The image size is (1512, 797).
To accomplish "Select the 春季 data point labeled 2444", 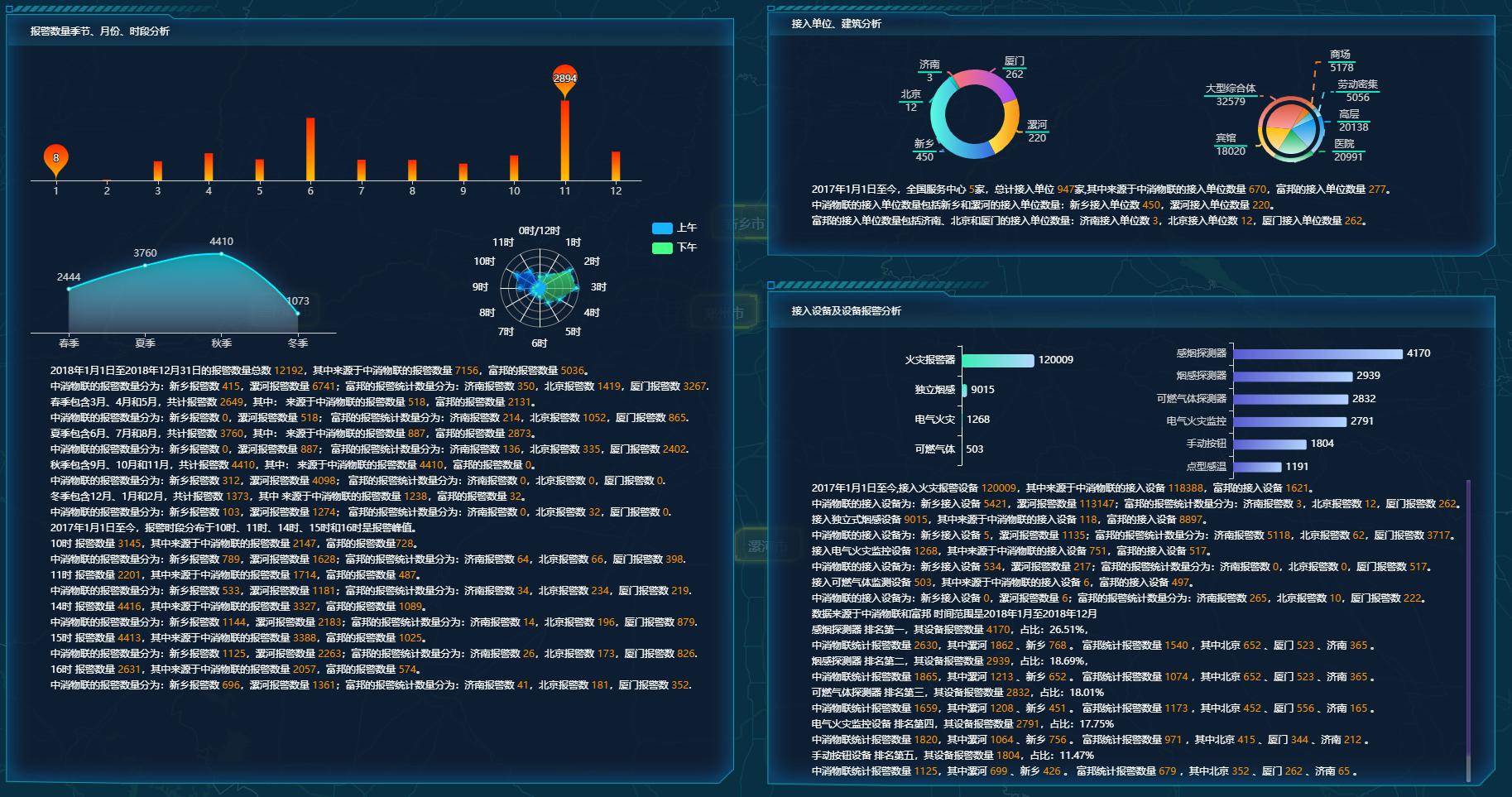I will 69,289.
